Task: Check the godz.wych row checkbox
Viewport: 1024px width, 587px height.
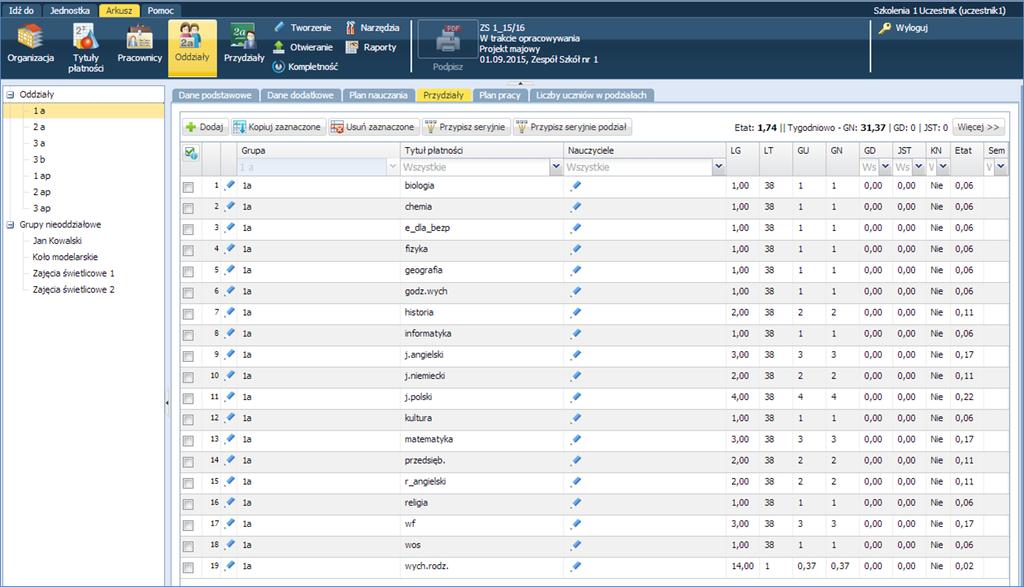Action: [189, 293]
